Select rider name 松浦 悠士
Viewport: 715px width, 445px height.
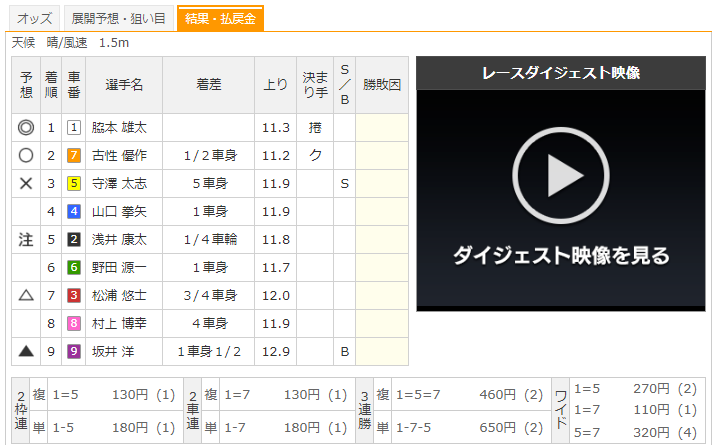tap(119, 295)
